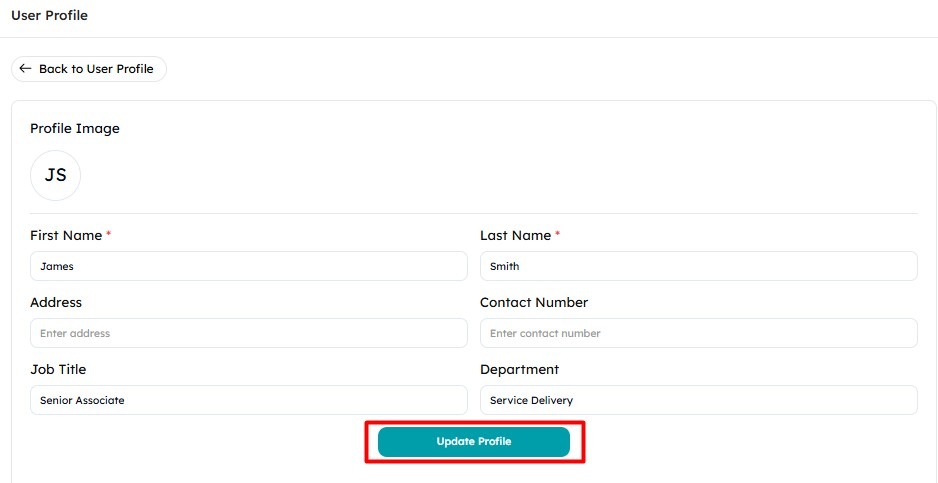Image resolution: width=938 pixels, height=483 pixels.
Task: Click the Address label text
Action: pos(56,303)
